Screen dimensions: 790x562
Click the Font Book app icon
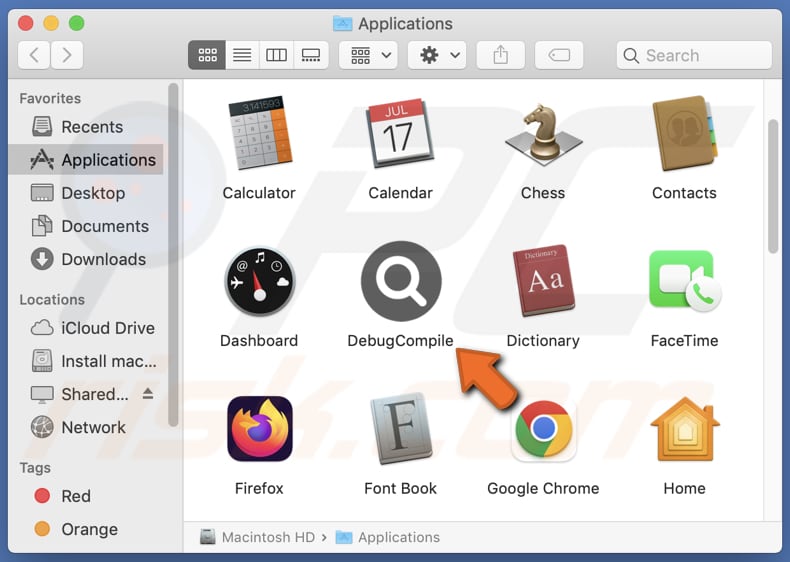coord(401,429)
